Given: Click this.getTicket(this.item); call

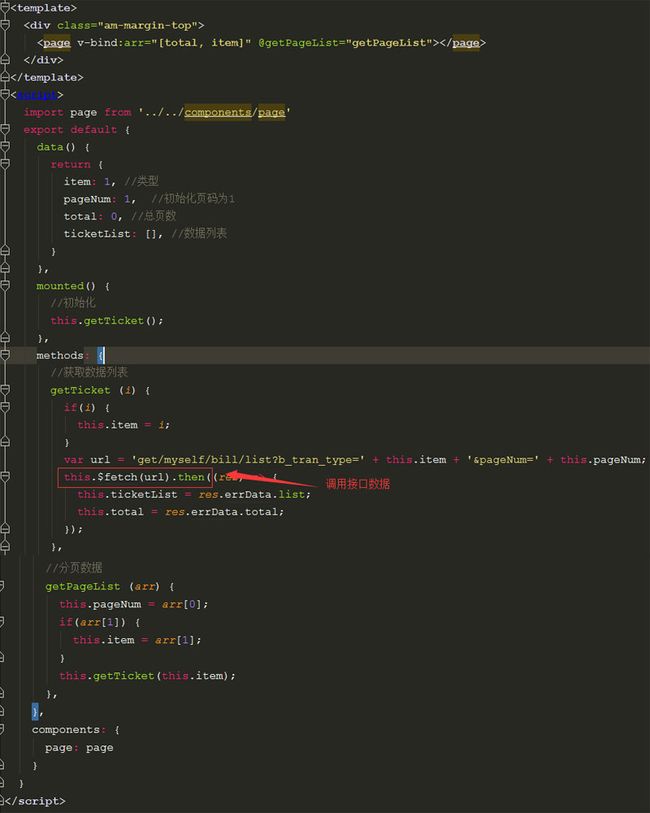Looking at the screenshot, I should (x=147, y=676).
